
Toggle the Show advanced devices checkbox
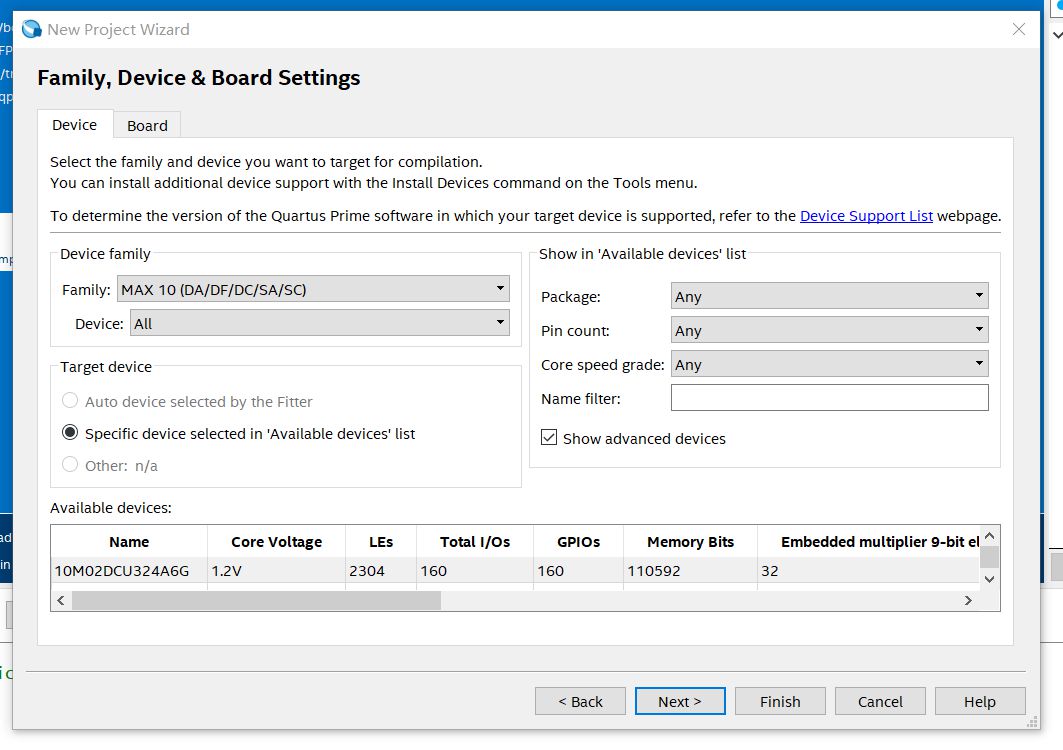click(x=549, y=437)
